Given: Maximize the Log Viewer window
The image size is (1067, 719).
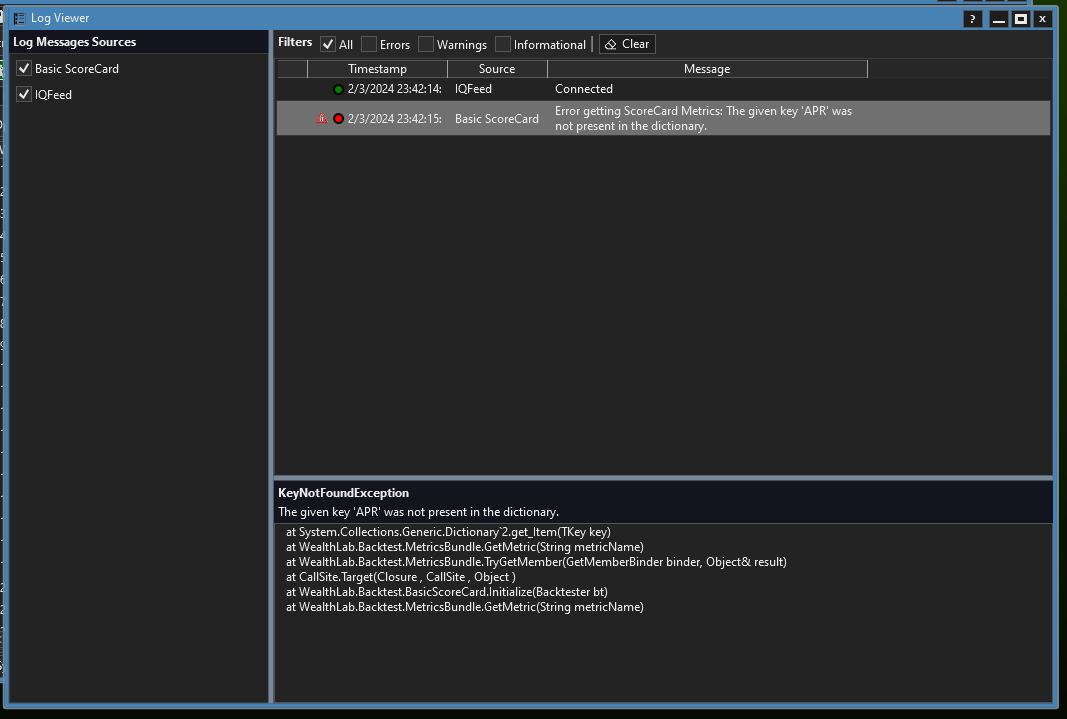Looking at the screenshot, I should click(1020, 19).
